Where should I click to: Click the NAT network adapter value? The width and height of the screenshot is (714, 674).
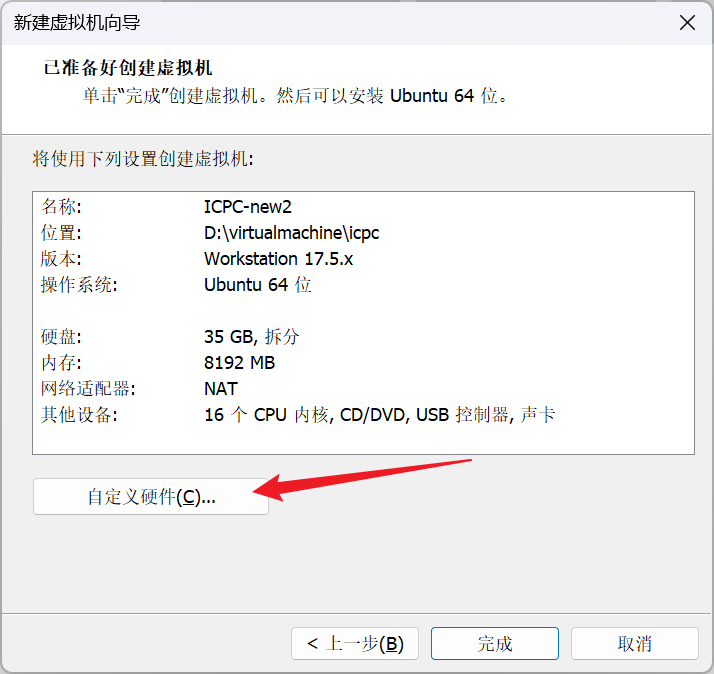(221, 389)
